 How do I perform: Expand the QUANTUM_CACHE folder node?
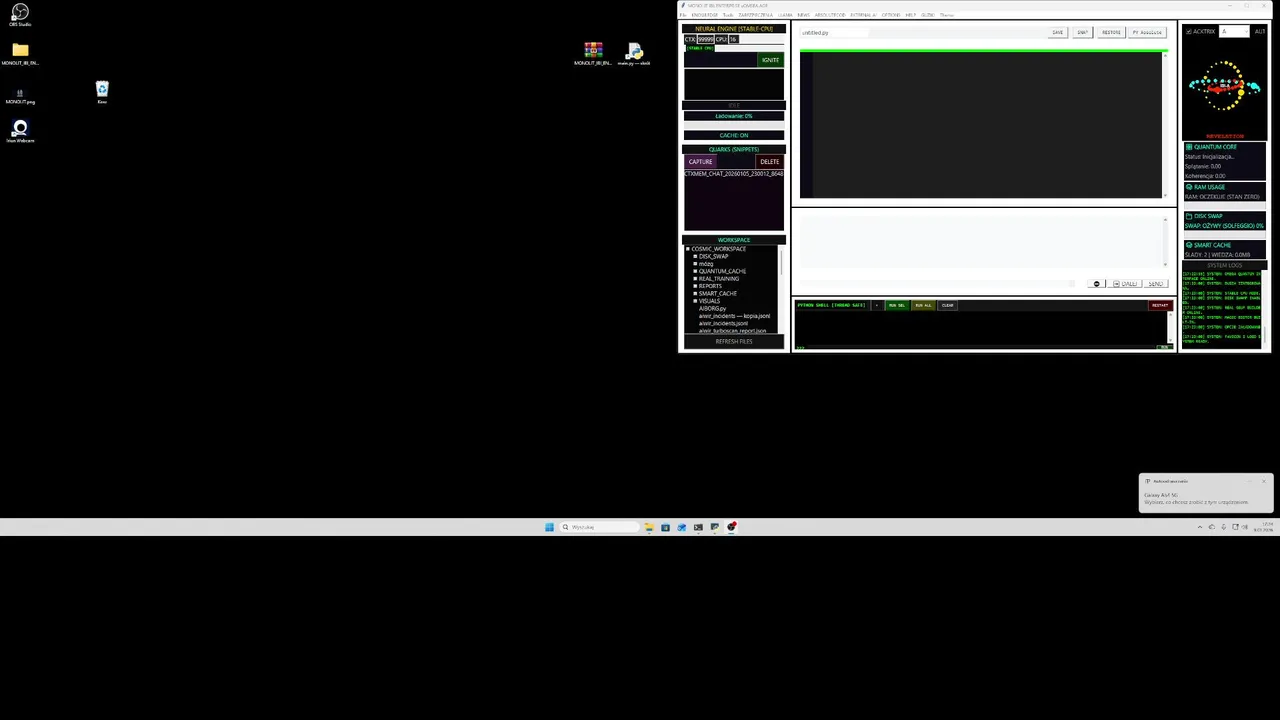695,271
